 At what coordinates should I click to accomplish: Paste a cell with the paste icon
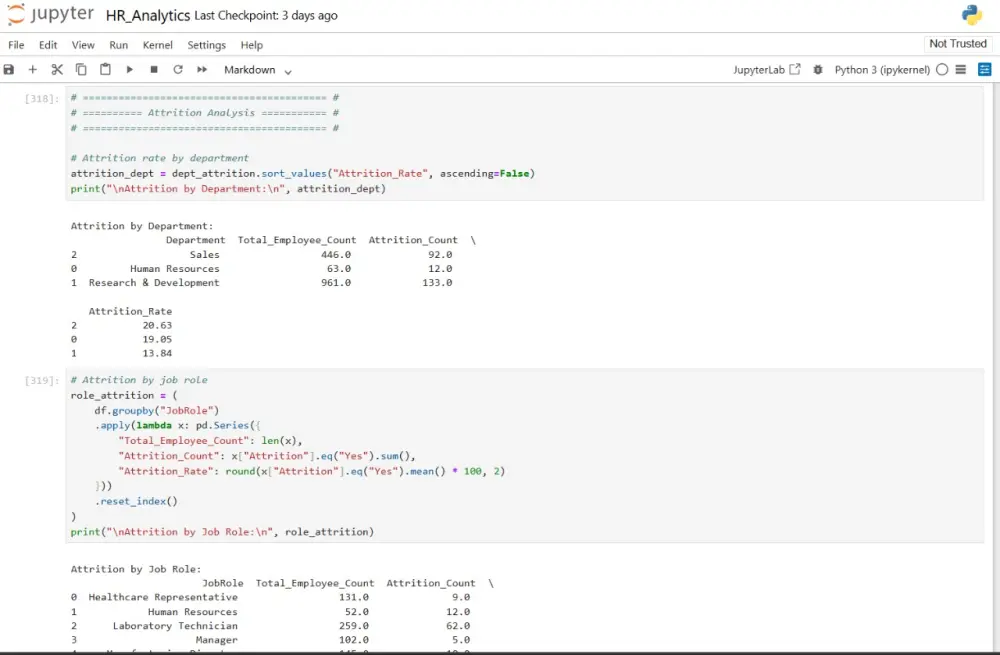pos(105,69)
